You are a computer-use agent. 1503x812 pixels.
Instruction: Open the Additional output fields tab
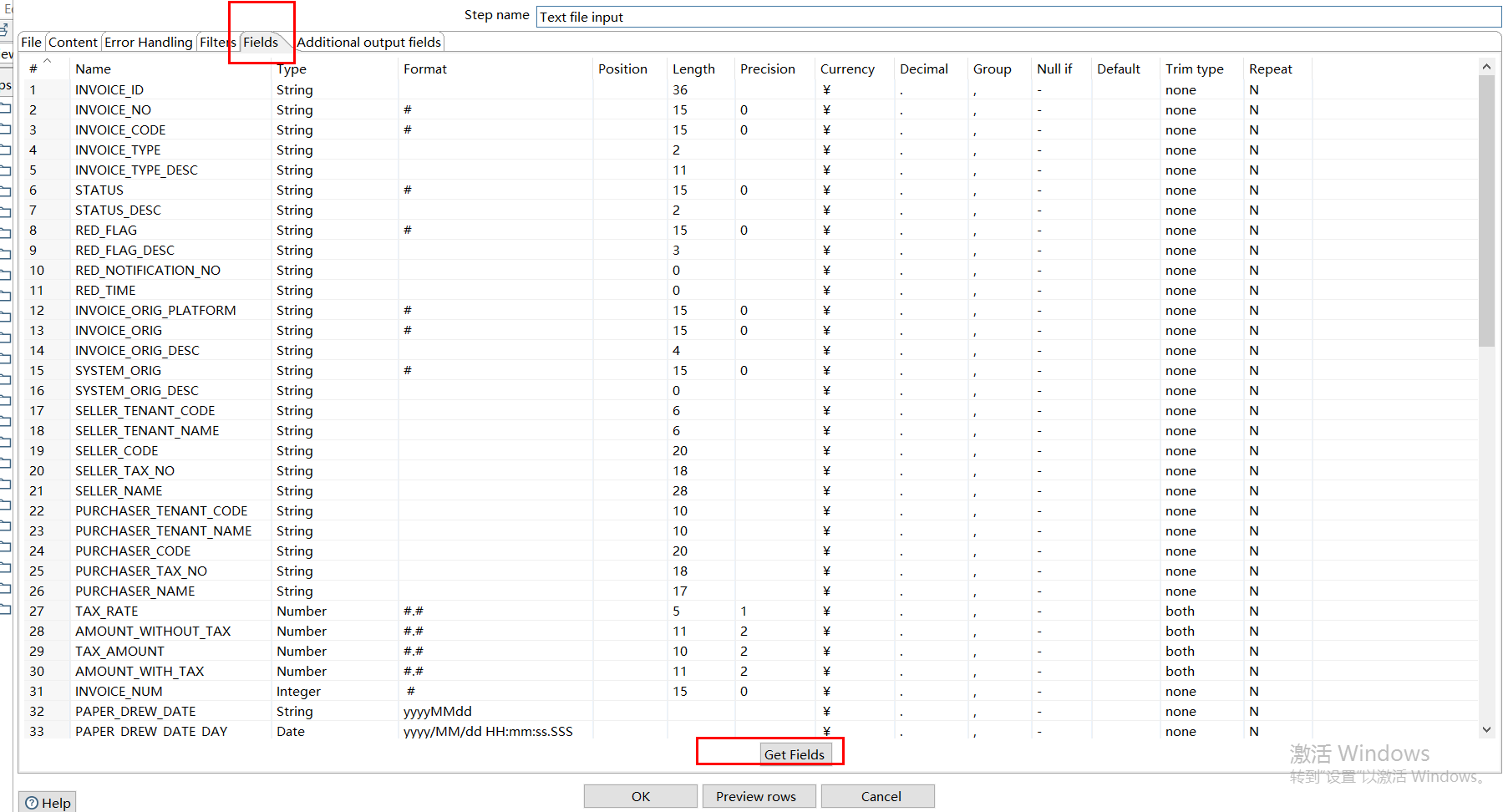369,42
